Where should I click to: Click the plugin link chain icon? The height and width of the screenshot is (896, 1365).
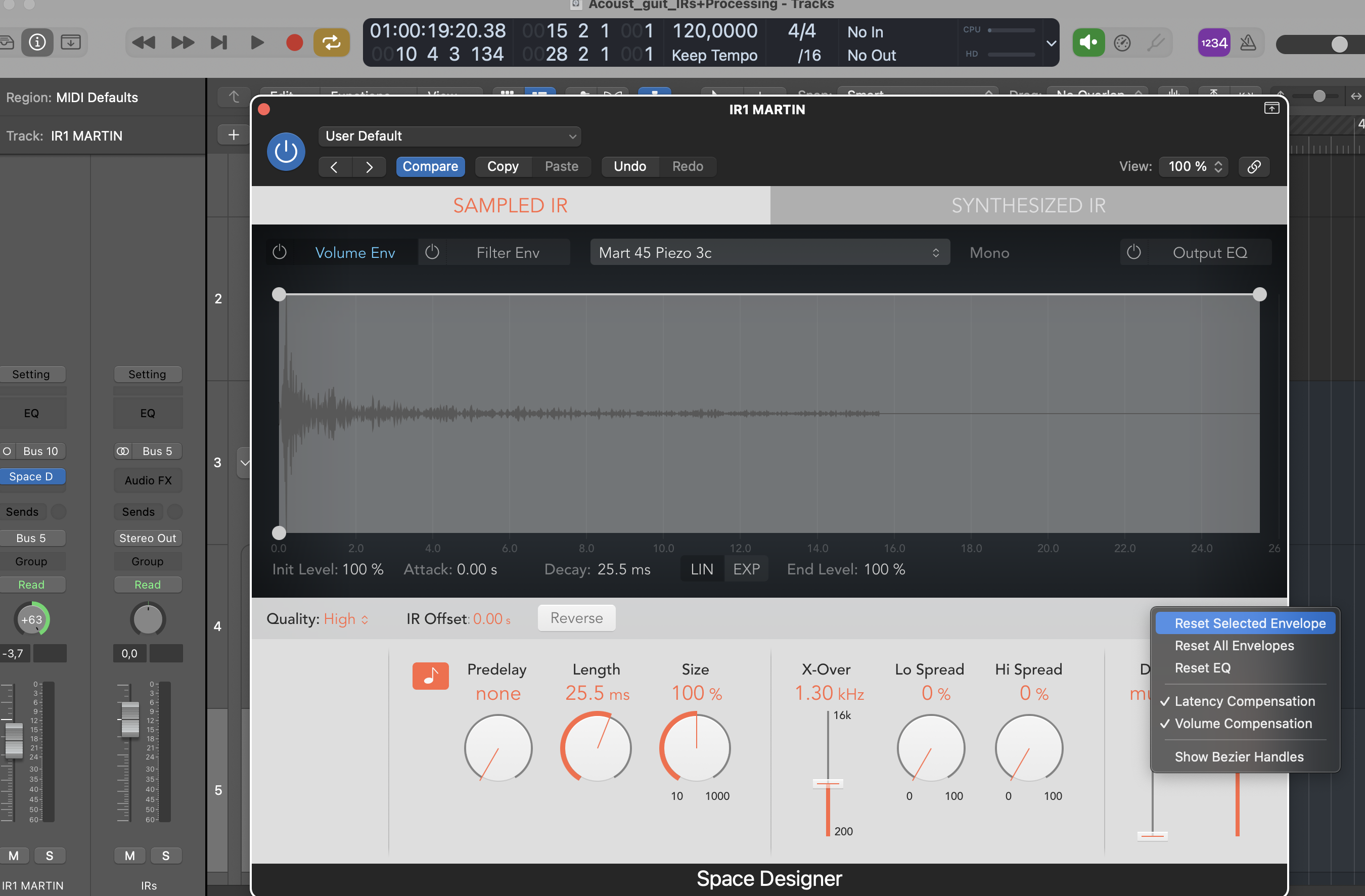[1254, 167]
